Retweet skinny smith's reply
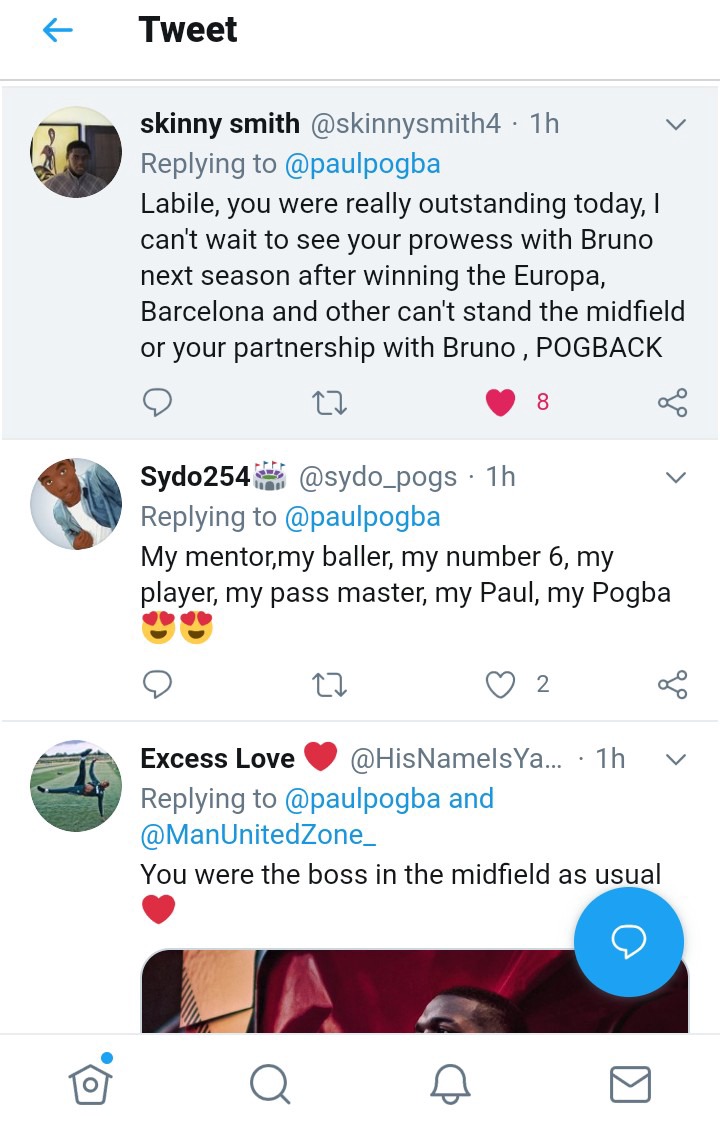The width and height of the screenshot is (720, 1121). pyautogui.click(x=329, y=403)
